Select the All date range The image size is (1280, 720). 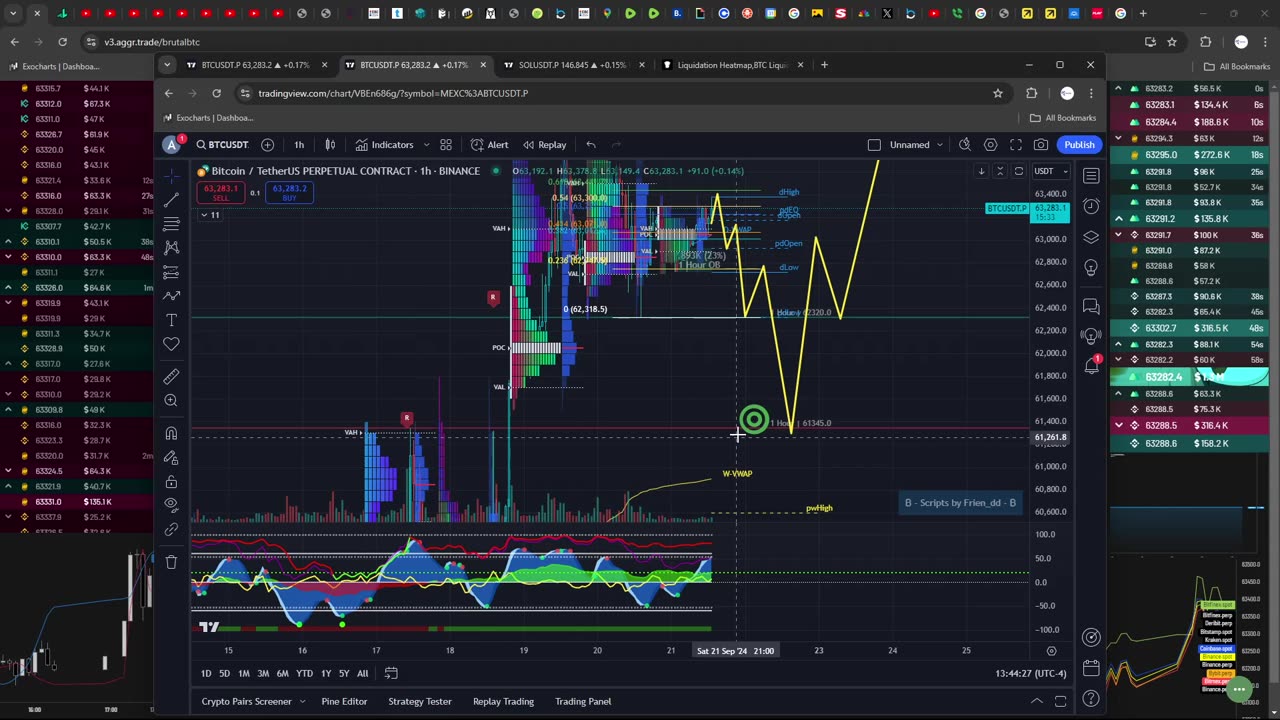pyautogui.click(x=362, y=673)
